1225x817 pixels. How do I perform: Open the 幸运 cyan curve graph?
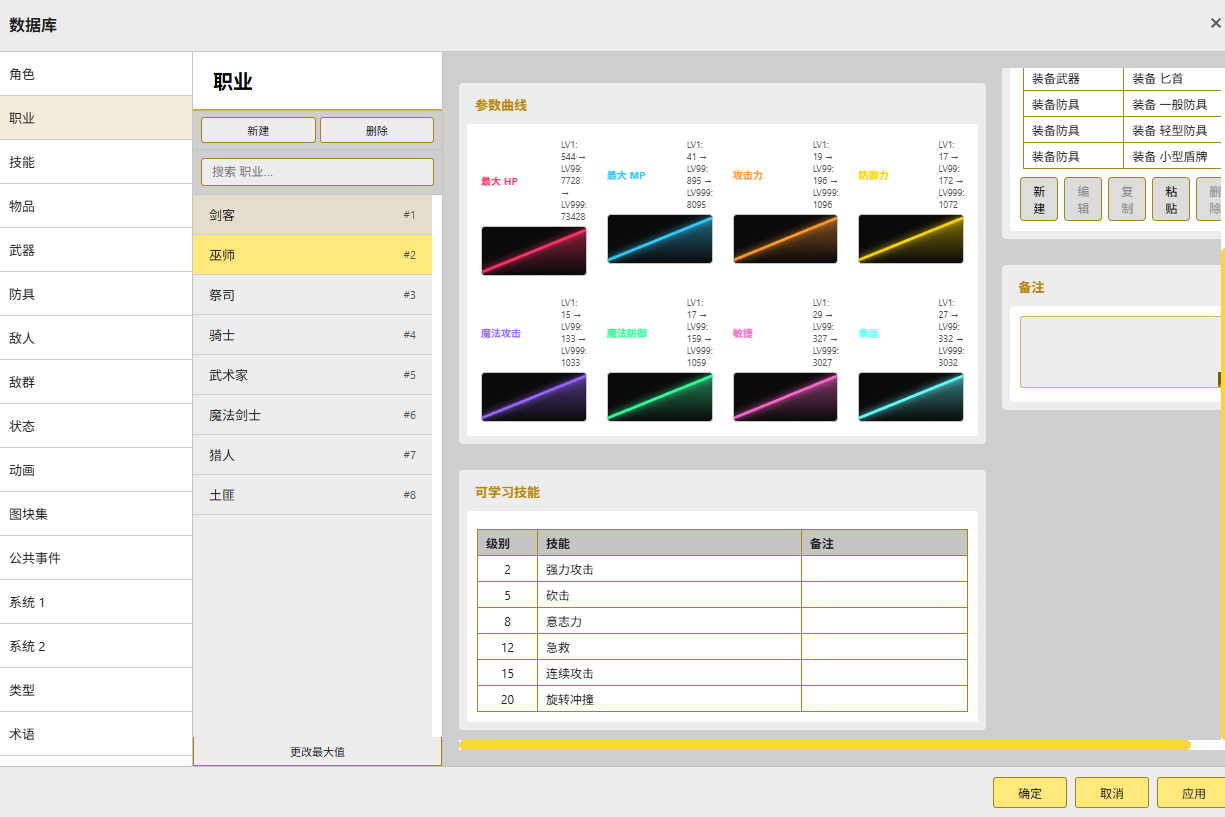click(911, 397)
